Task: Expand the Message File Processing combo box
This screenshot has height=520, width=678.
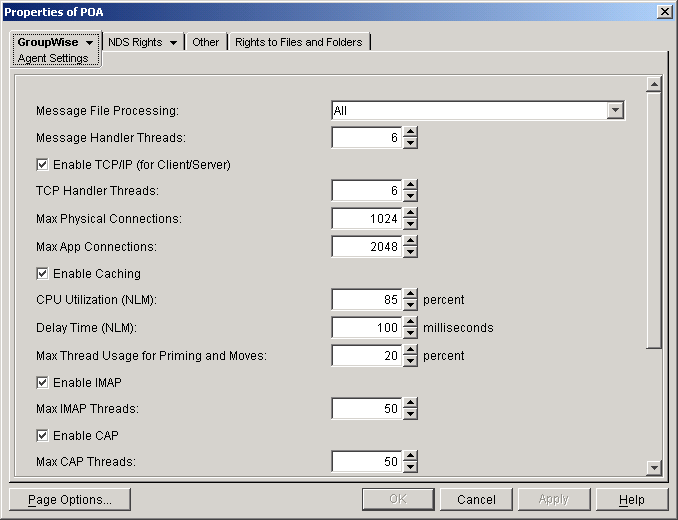Action: click(x=615, y=110)
